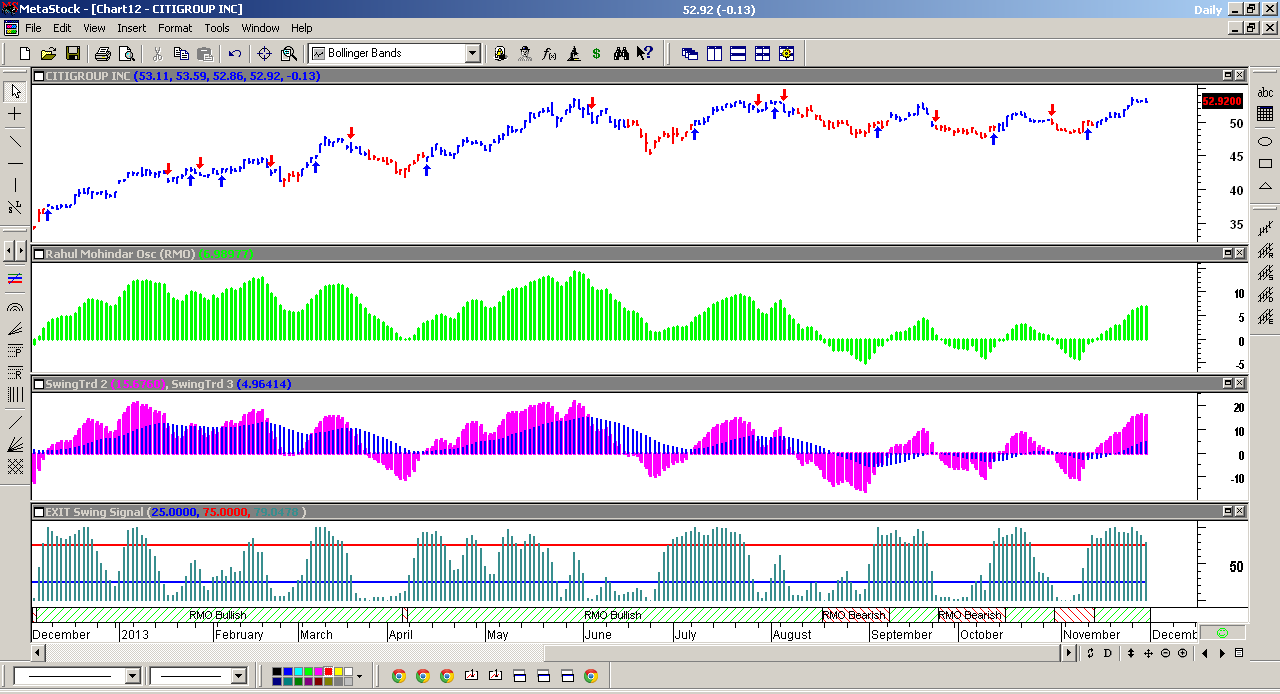The height and width of the screenshot is (694, 1280).
Task: Open a file with the folder icon
Action: coord(49,53)
